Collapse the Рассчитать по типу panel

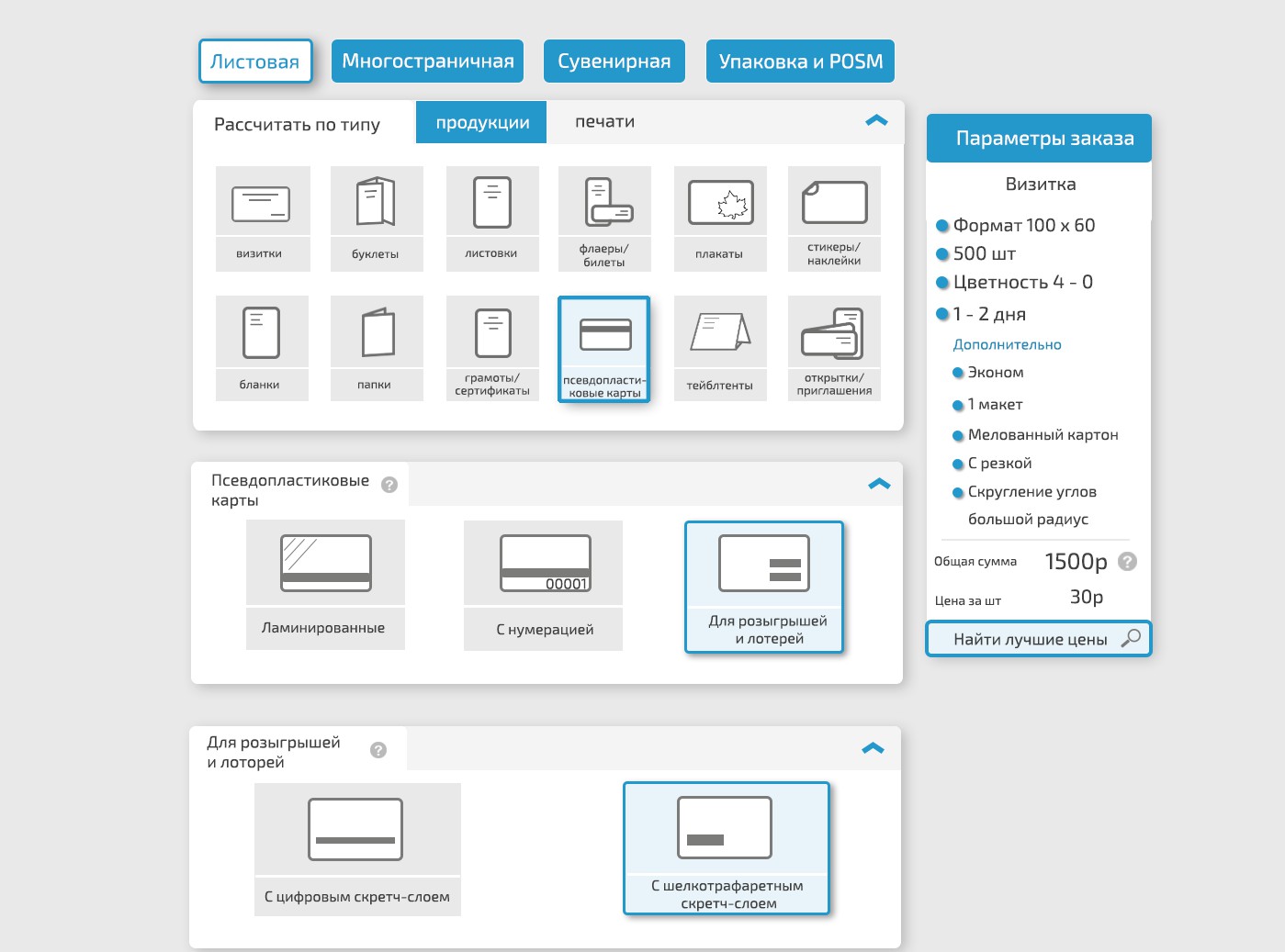(x=876, y=120)
